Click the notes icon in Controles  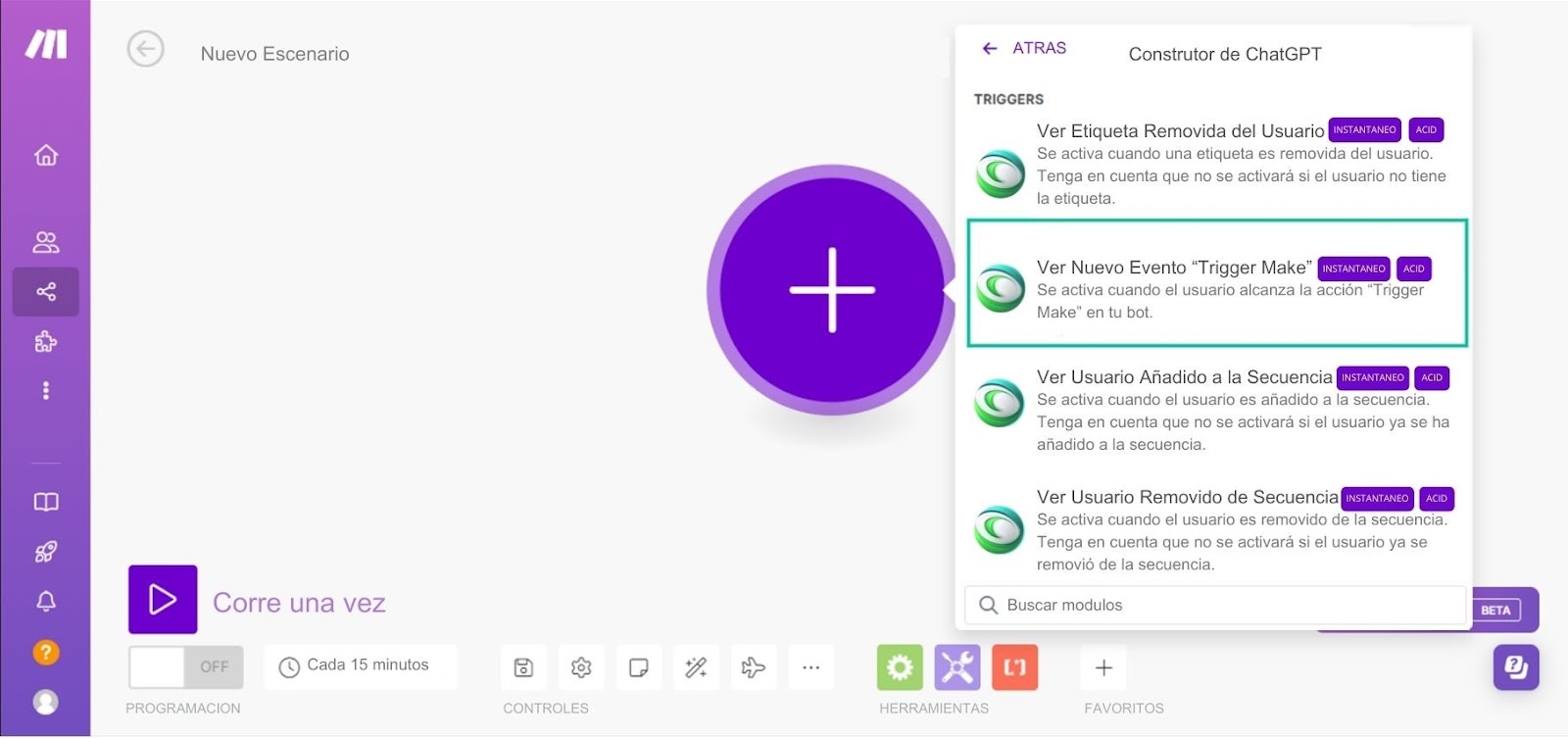639,667
